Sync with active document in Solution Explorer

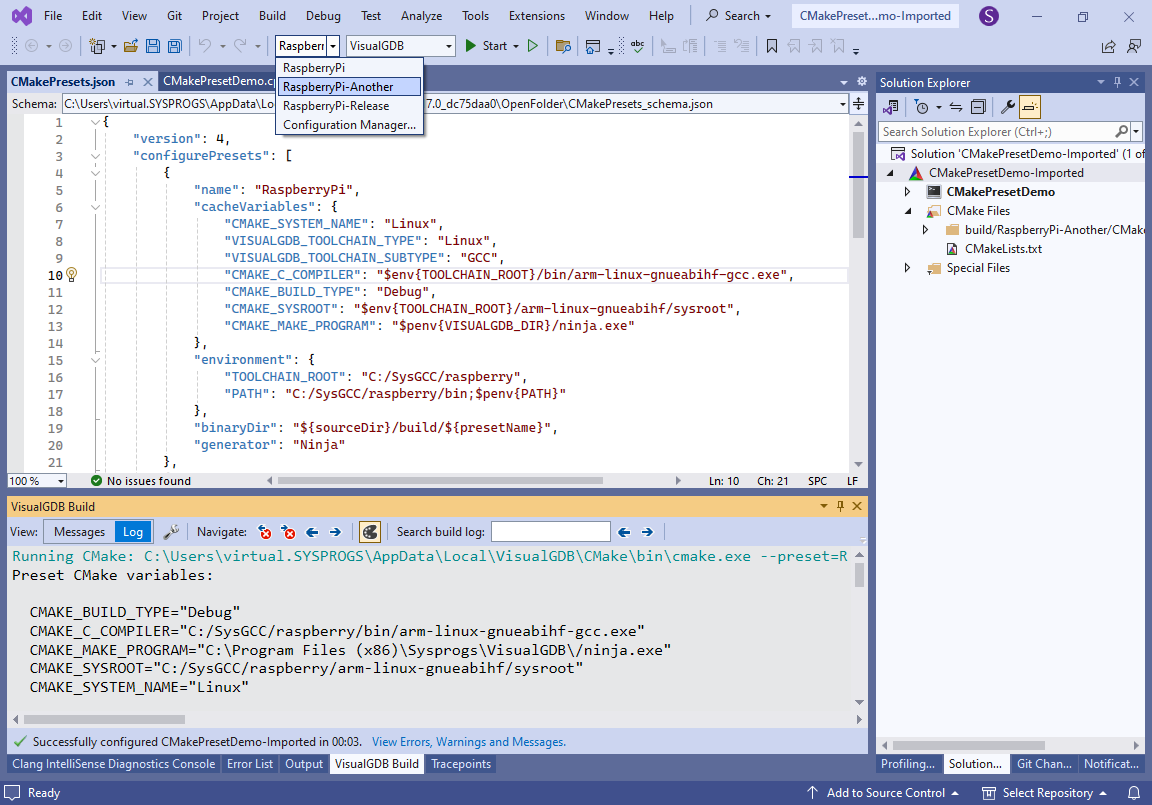pyautogui.click(x=956, y=107)
